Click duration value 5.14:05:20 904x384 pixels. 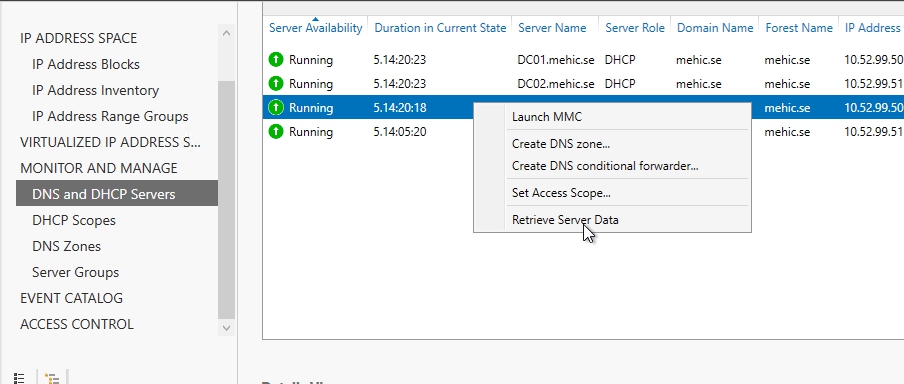pos(400,132)
